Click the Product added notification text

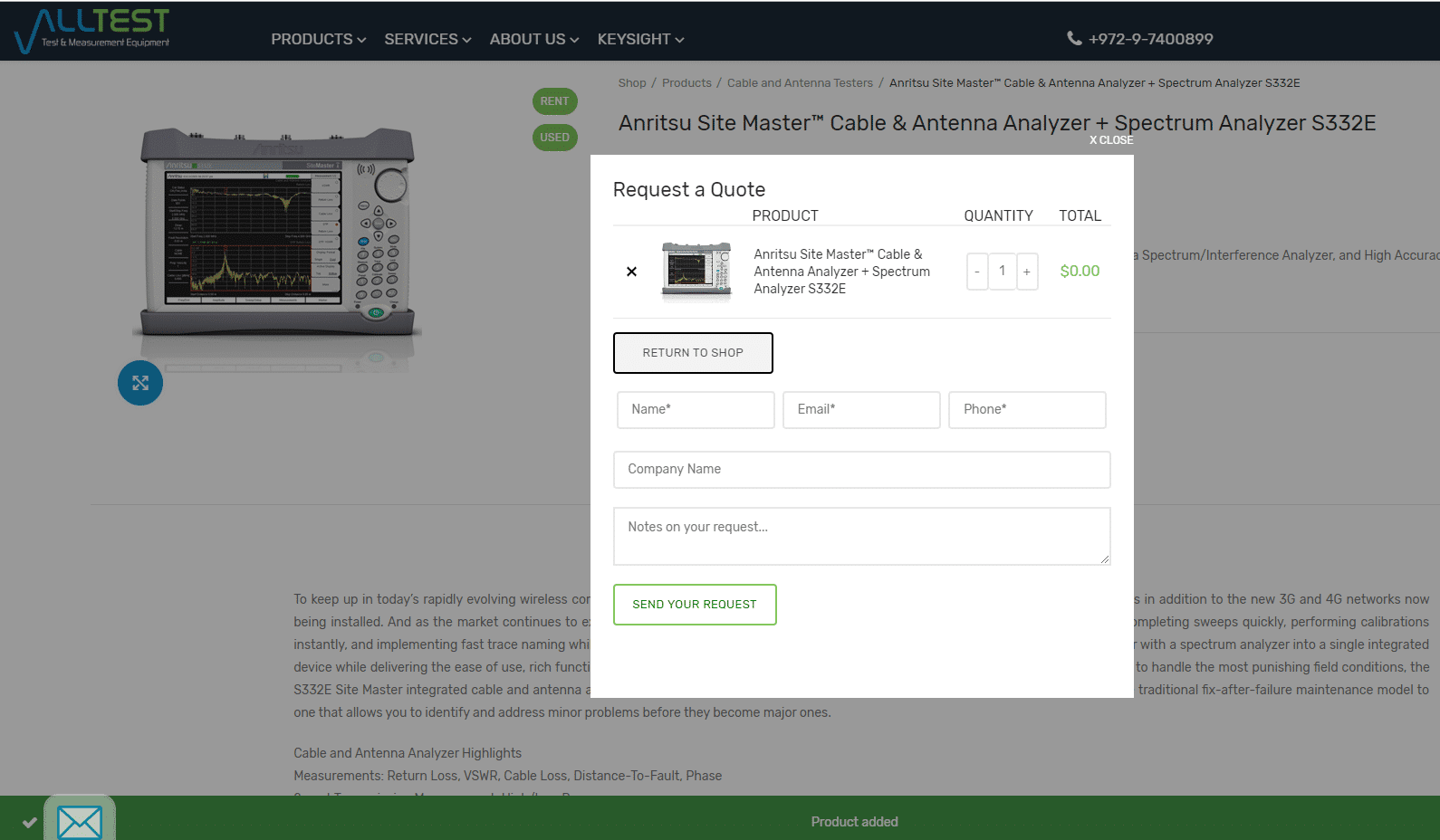pos(854,822)
